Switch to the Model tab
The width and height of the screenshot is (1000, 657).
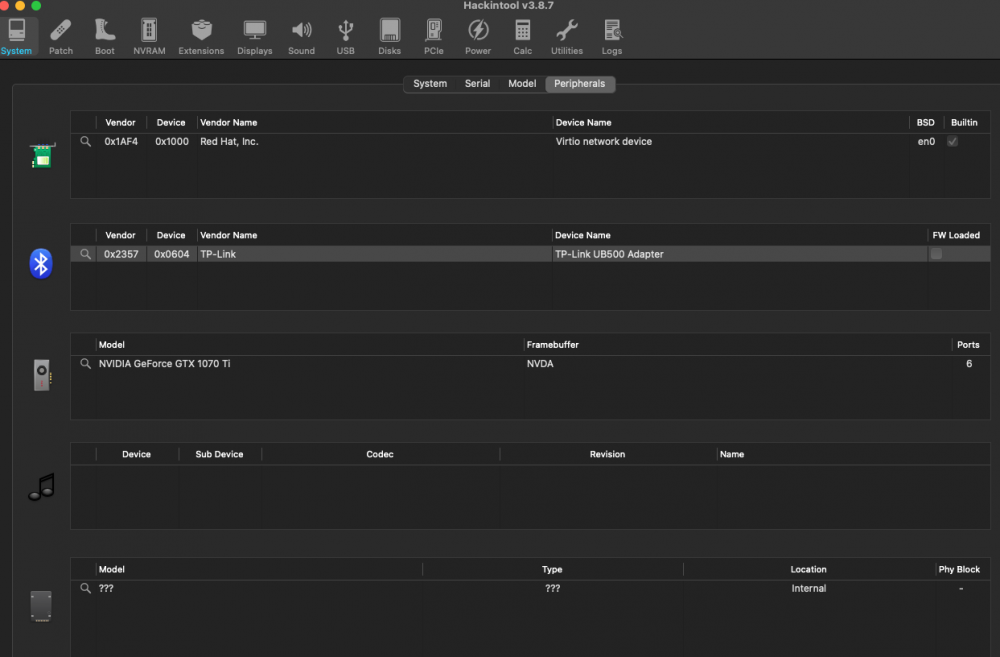point(522,84)
